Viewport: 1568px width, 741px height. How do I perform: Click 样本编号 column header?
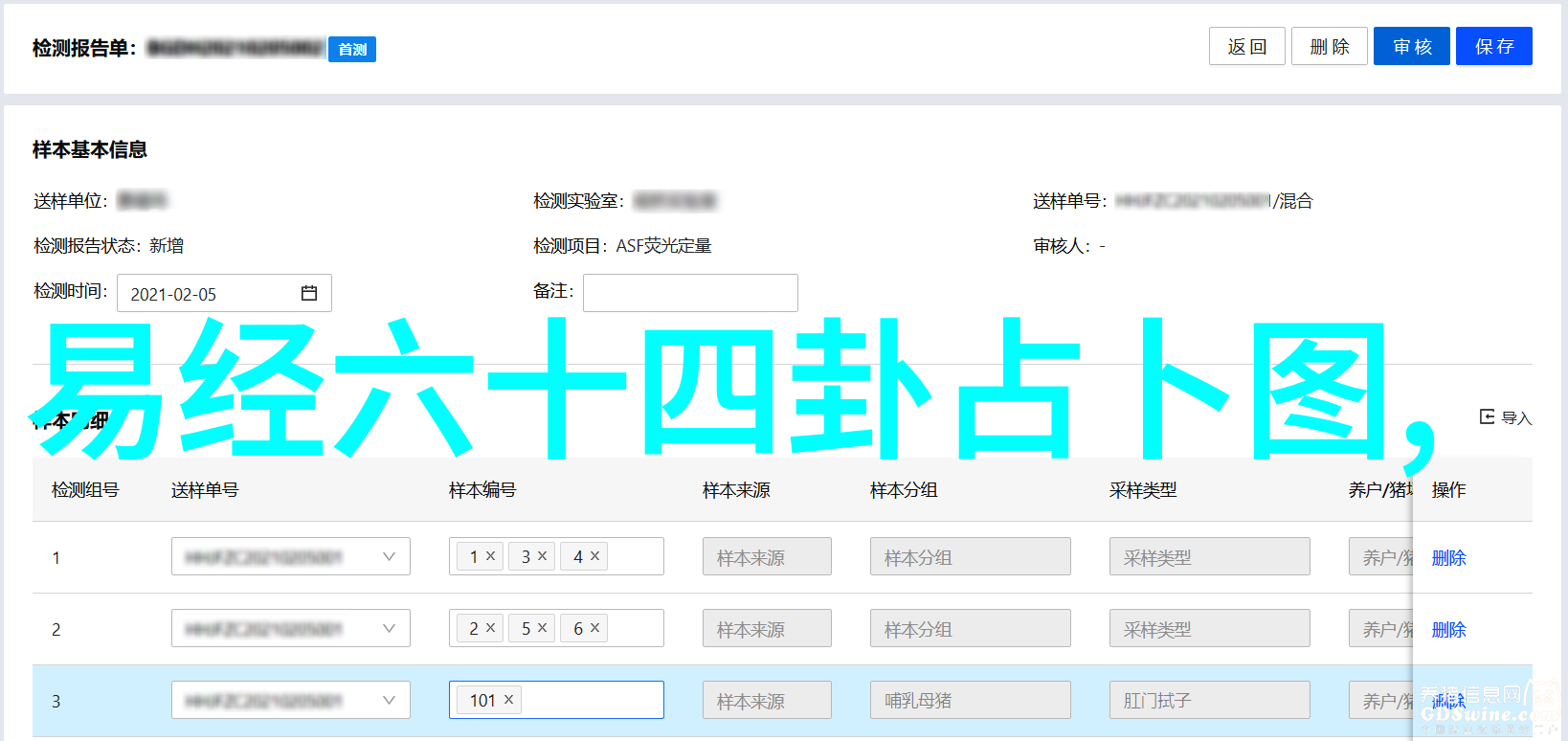482,489
